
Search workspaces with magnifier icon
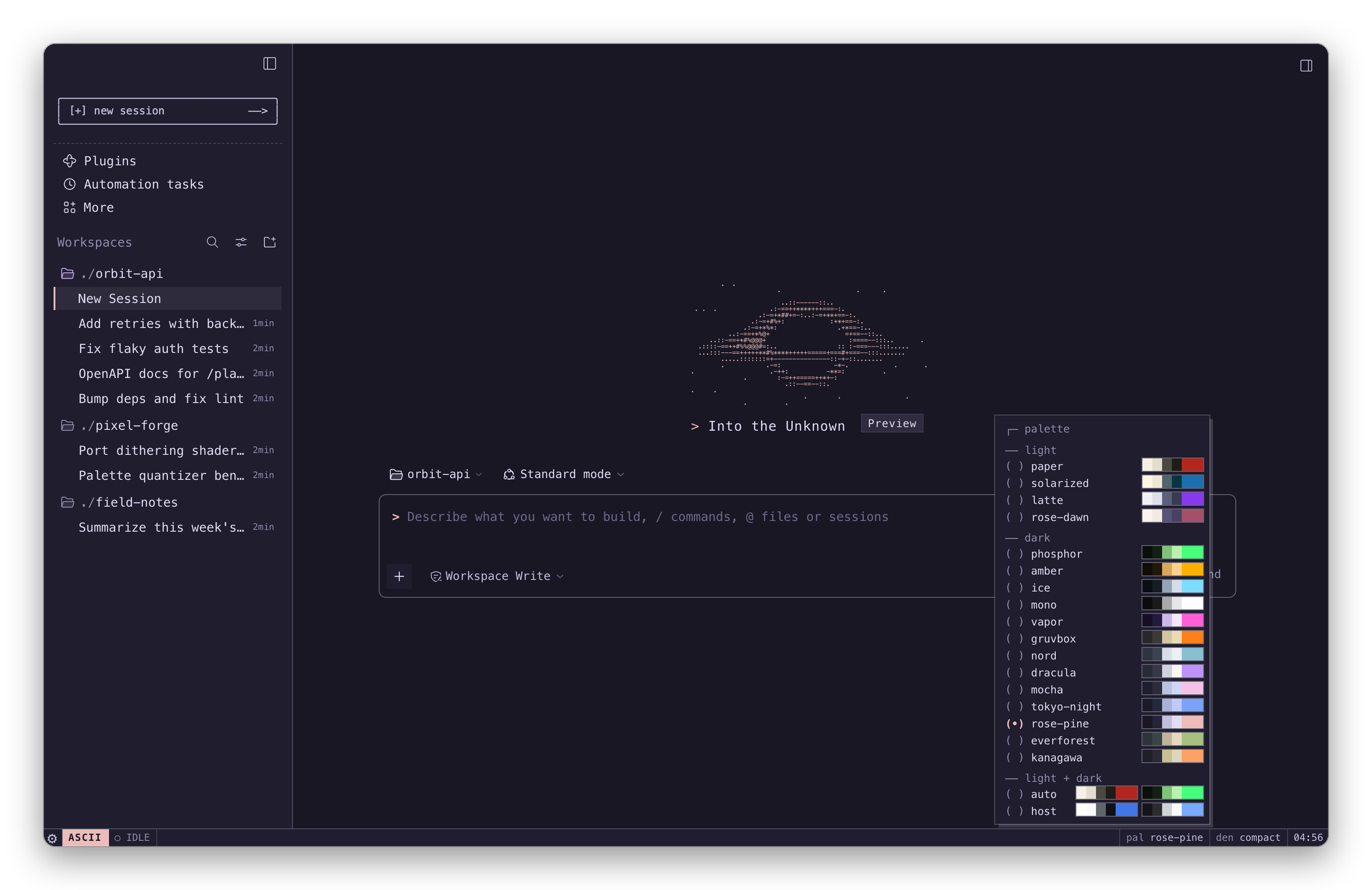click(212, 243)
